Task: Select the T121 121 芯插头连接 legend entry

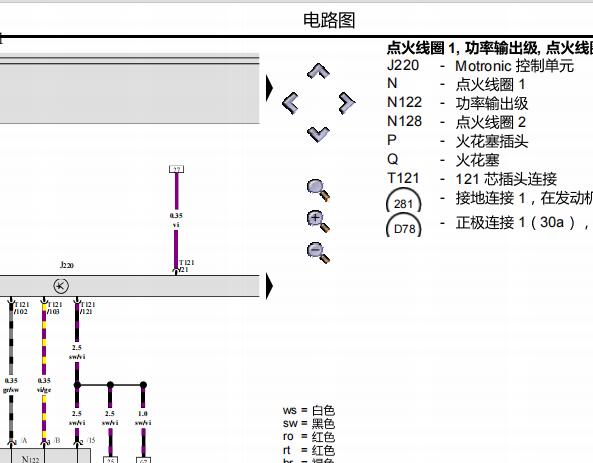Action: coord(472,179)
